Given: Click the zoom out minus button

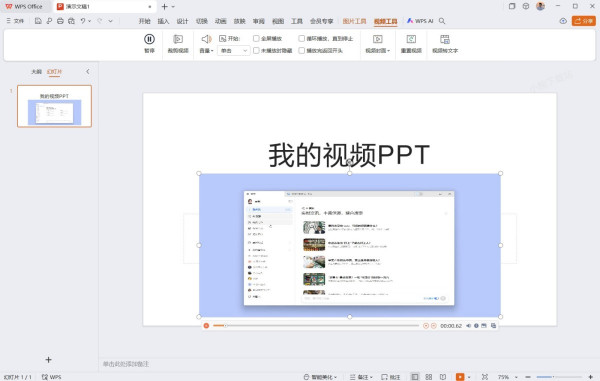Looking at the screenshot, I should point(528,377).
